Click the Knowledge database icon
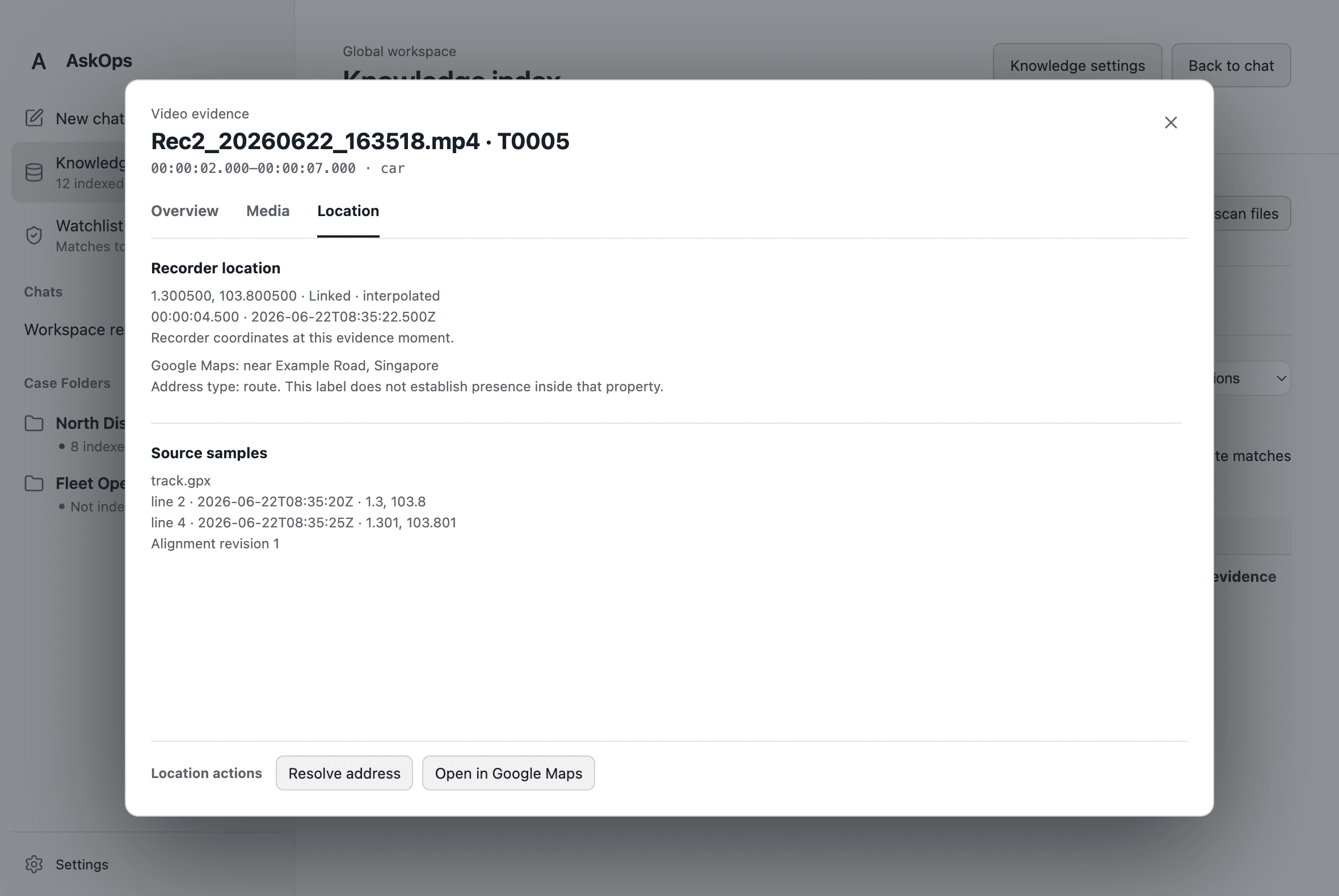 34,172
